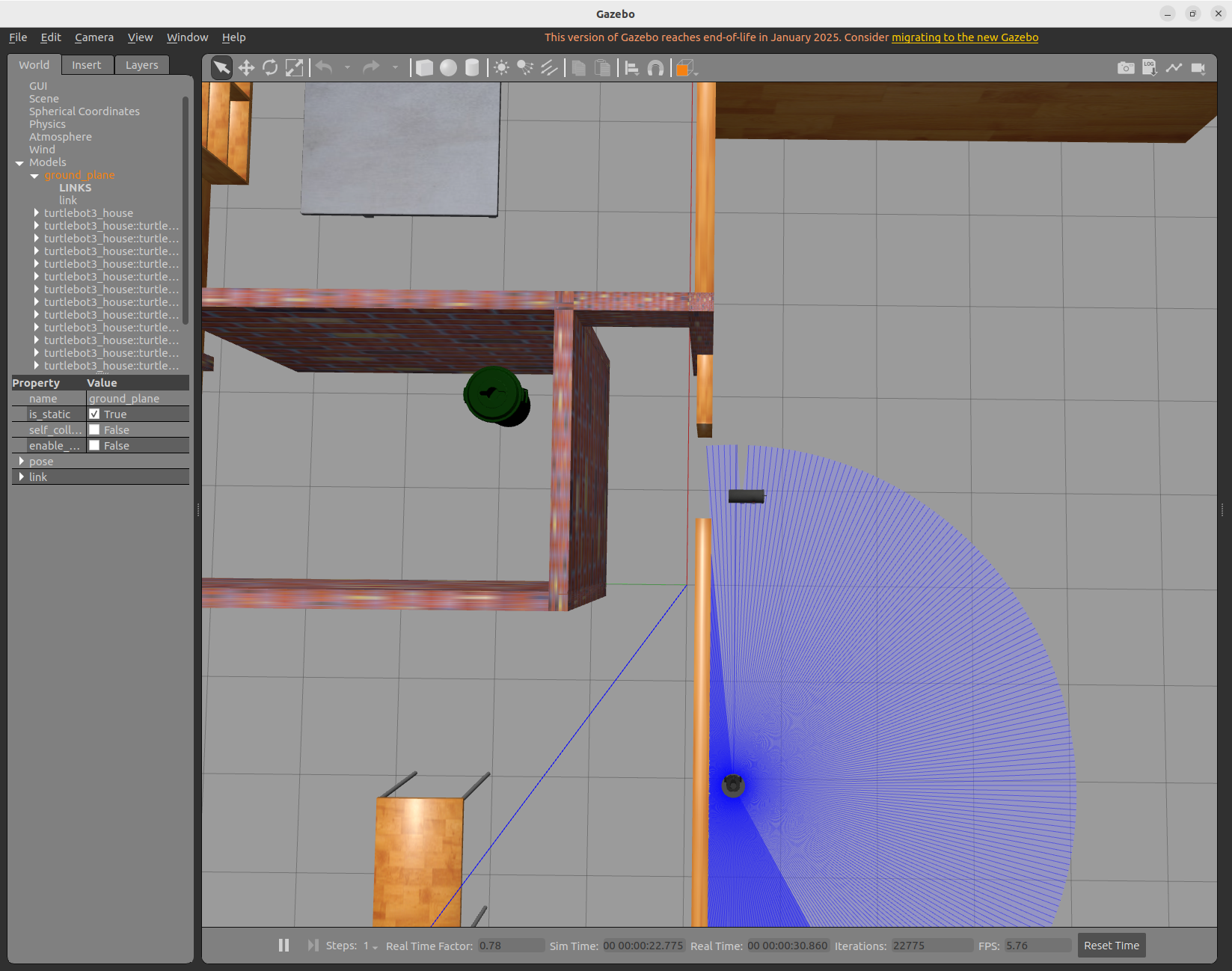Screen dimensions: 1232x971
Task: Select Scene in the World tree
Action: (44, 99)
